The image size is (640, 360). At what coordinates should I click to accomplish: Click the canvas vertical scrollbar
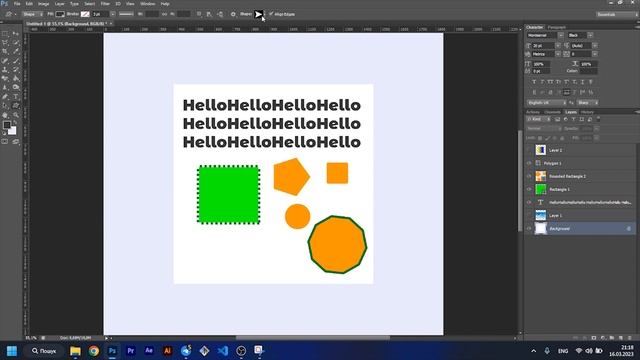[x=520, y=181]
